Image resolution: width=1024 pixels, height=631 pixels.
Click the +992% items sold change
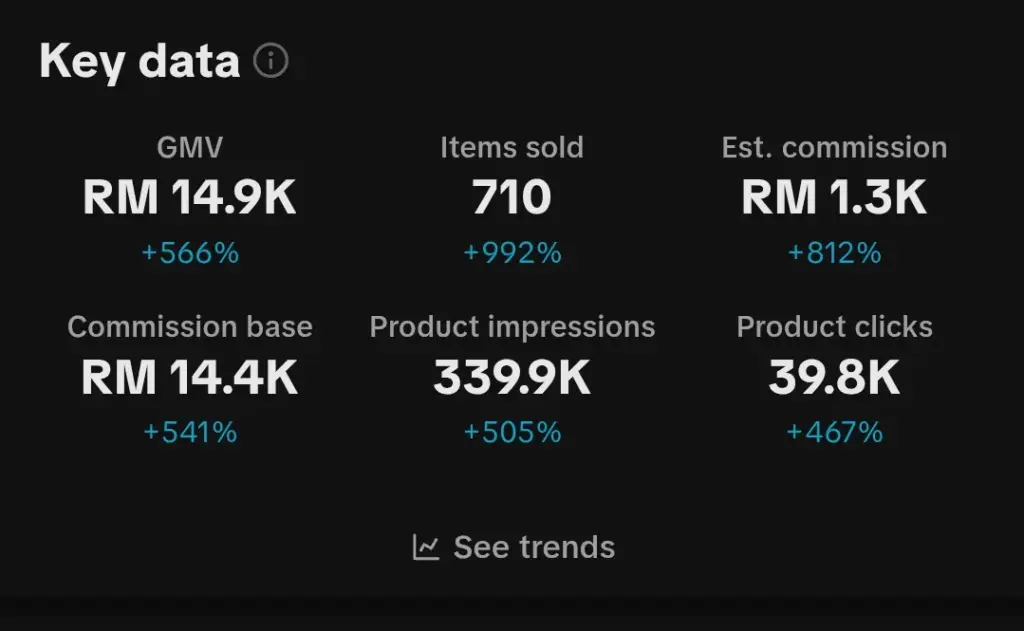[x=512, y=253]
